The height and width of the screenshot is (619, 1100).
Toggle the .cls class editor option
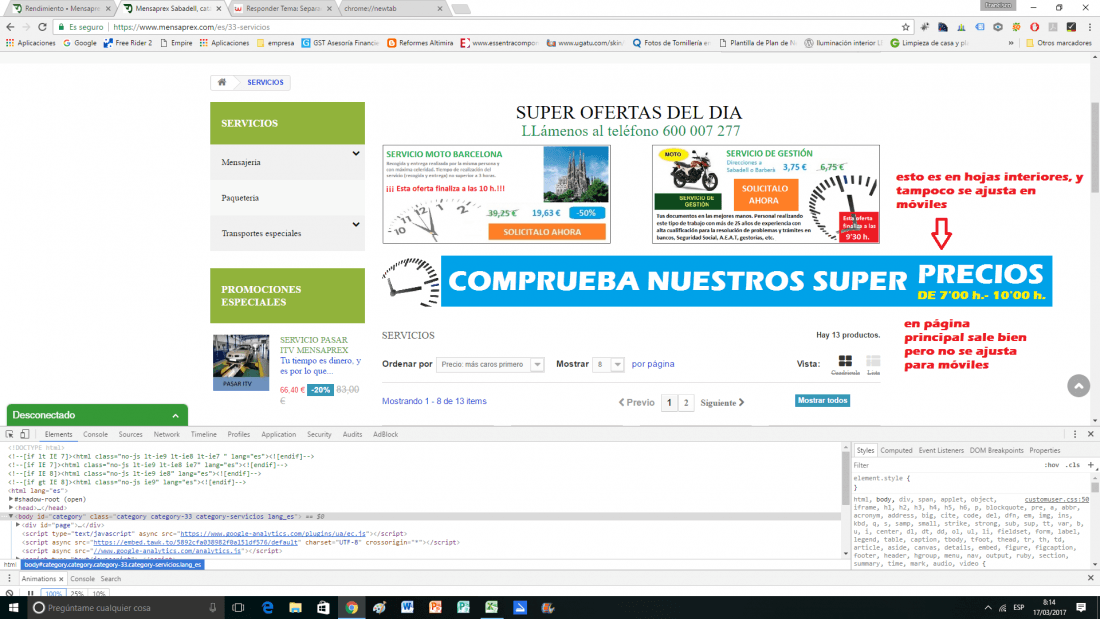coord(1073,465)
